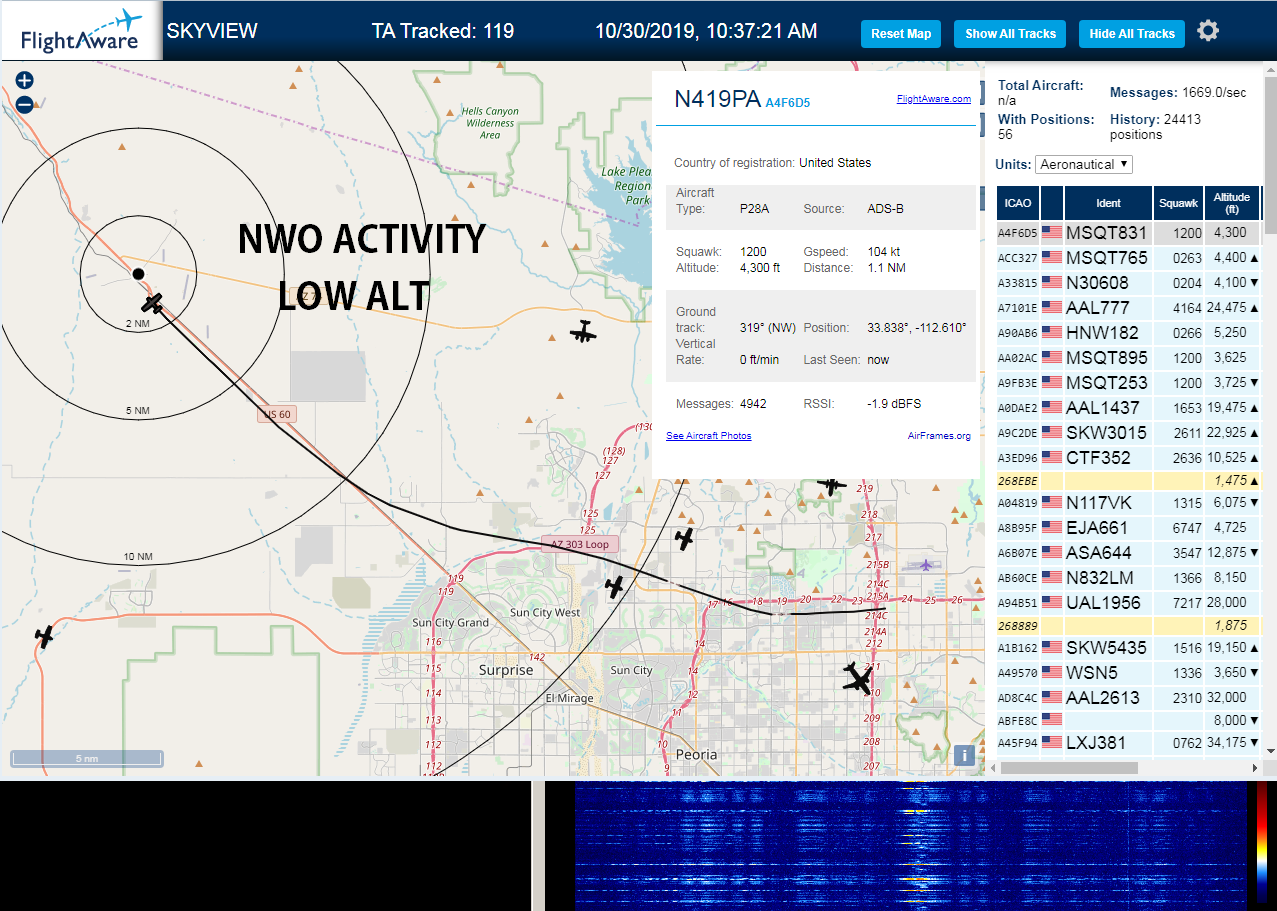
Task: Click Hide All Tracks button
Action: (x=1132, y=34)
